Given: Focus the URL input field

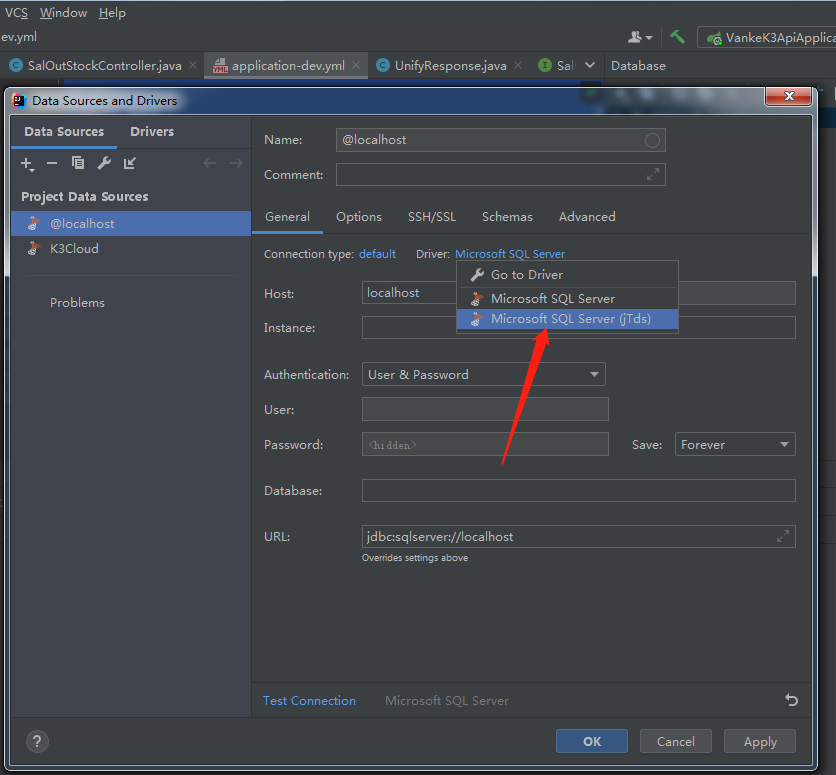Looking at the screenshot, I should (578, 536).
